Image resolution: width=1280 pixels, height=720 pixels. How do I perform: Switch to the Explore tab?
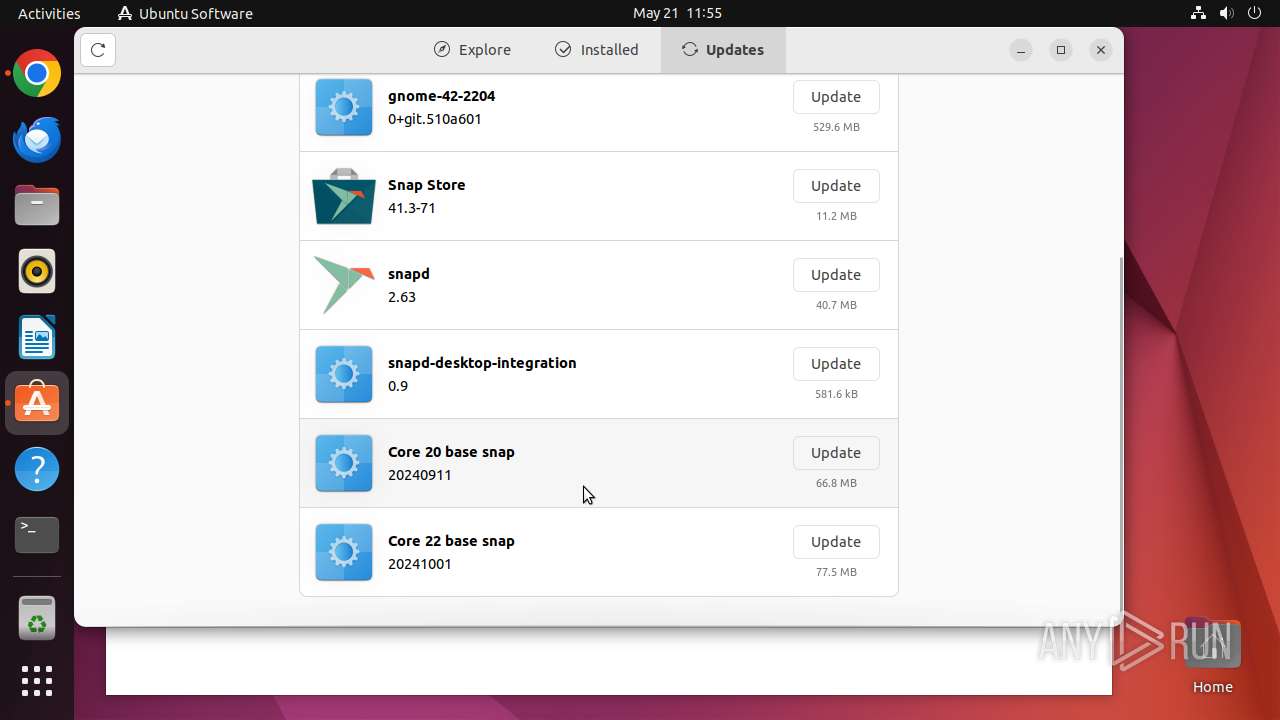[472, 50]
